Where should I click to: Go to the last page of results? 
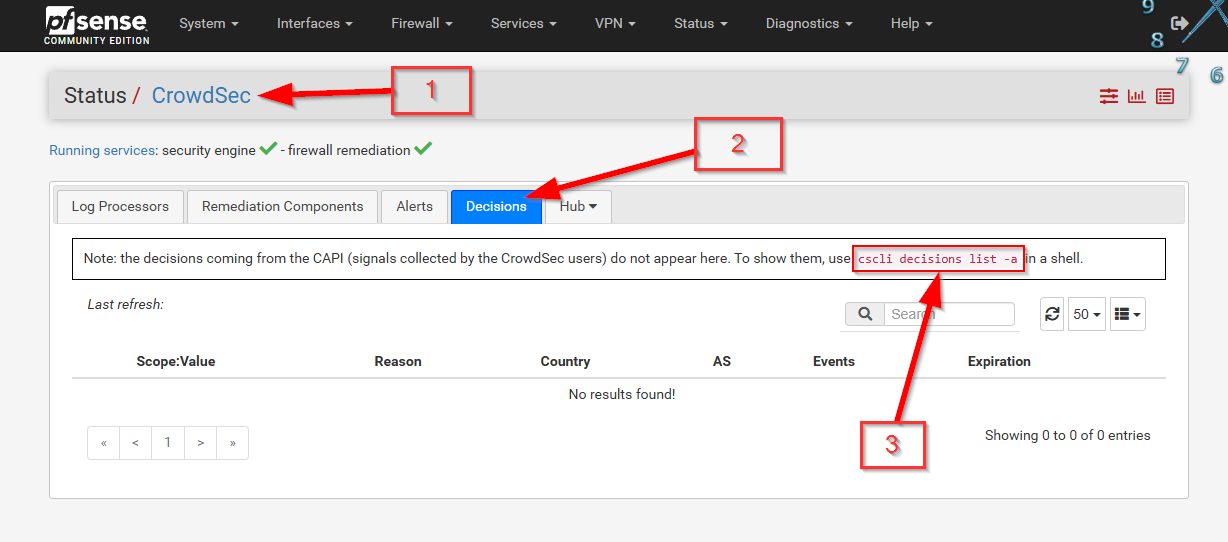[x=232, y=443]
